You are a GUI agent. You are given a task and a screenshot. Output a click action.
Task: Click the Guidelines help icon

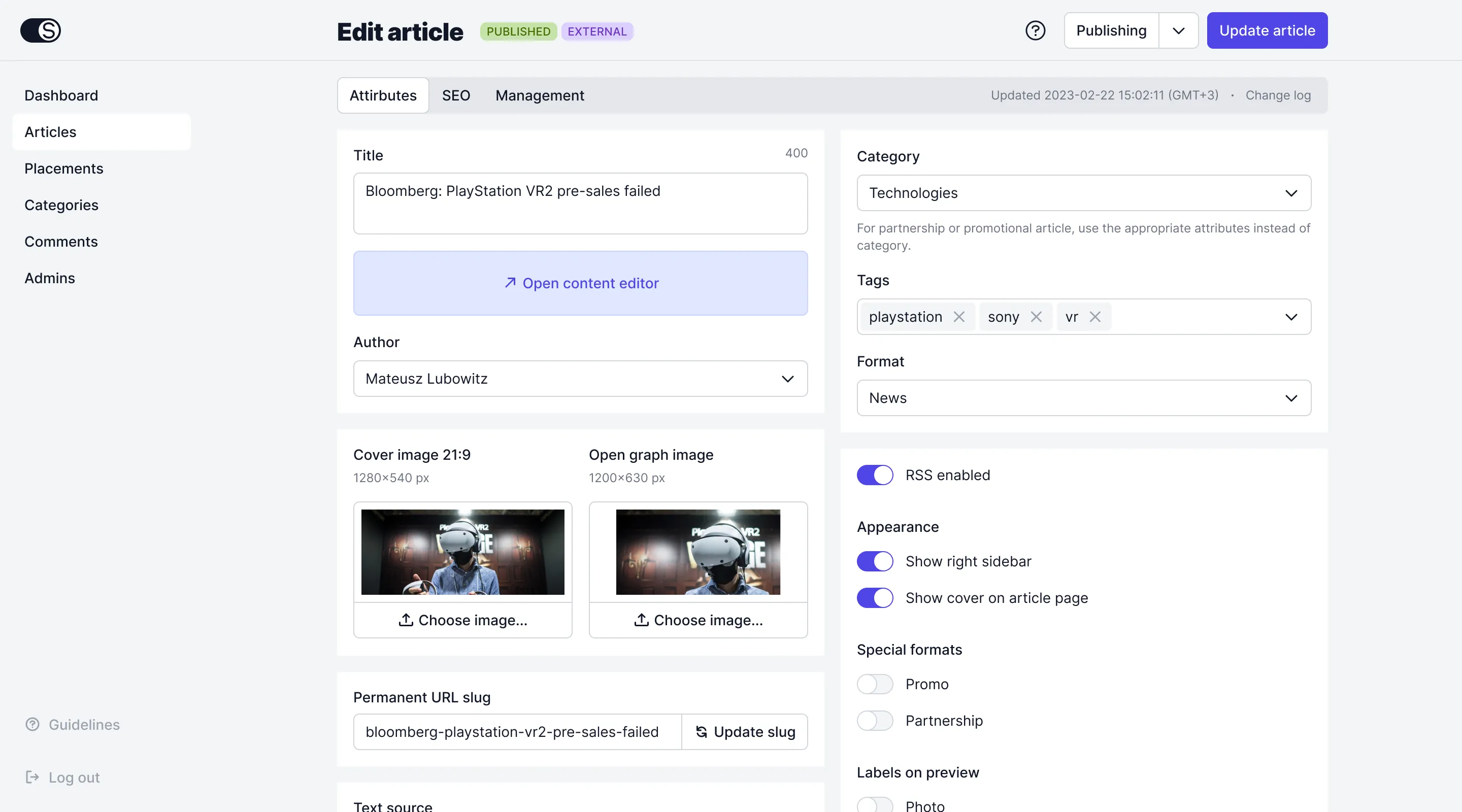[32, 725]
